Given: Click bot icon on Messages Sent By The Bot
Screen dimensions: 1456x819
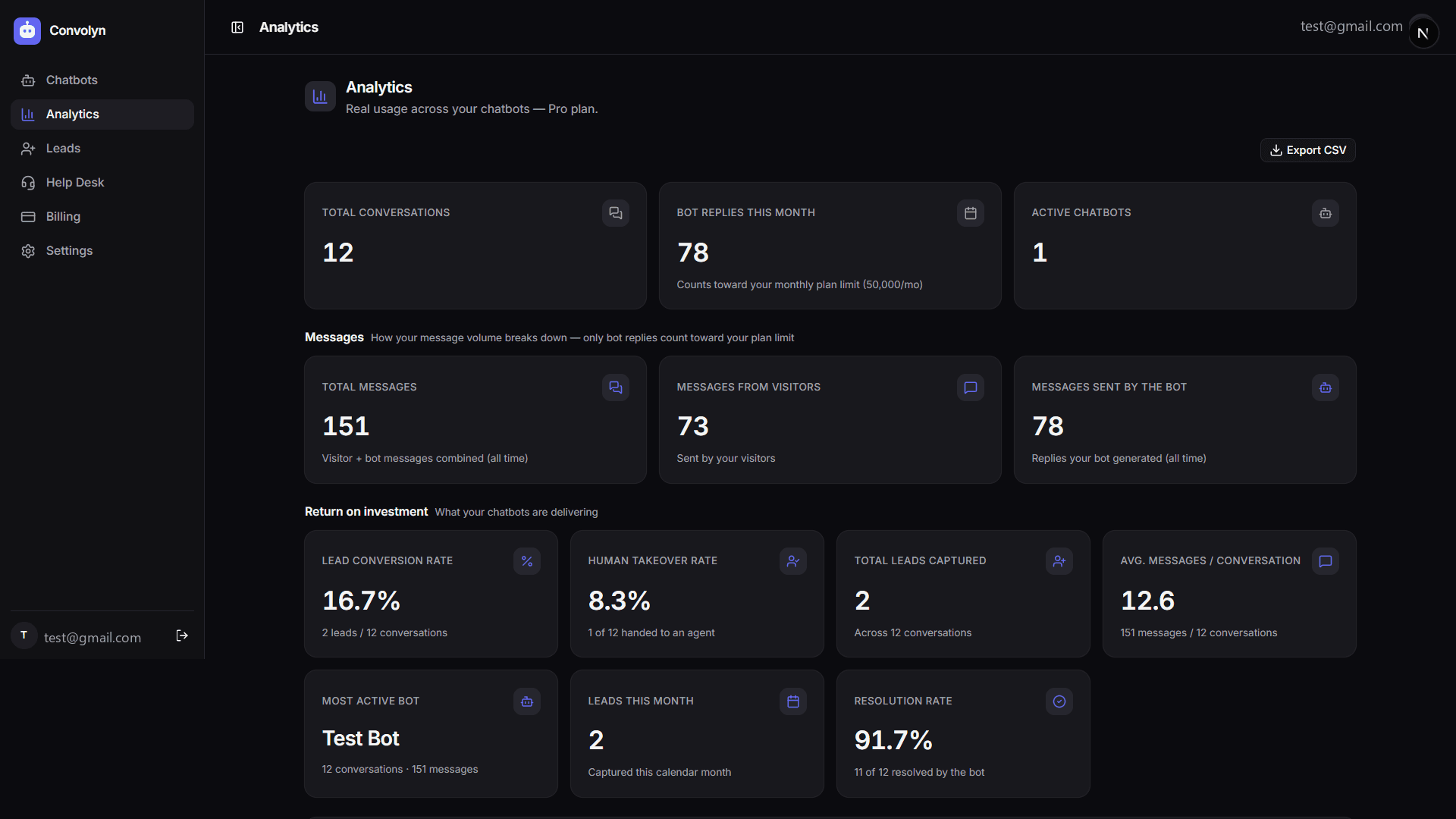Looking at the screenshot, I should pos(1326,388).
